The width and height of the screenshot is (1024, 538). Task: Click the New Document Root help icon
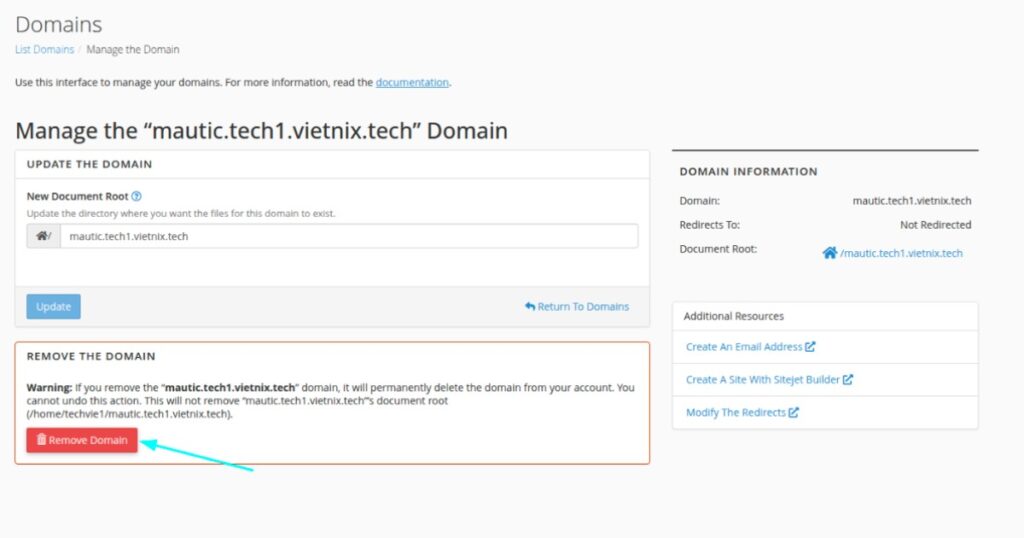136,197
